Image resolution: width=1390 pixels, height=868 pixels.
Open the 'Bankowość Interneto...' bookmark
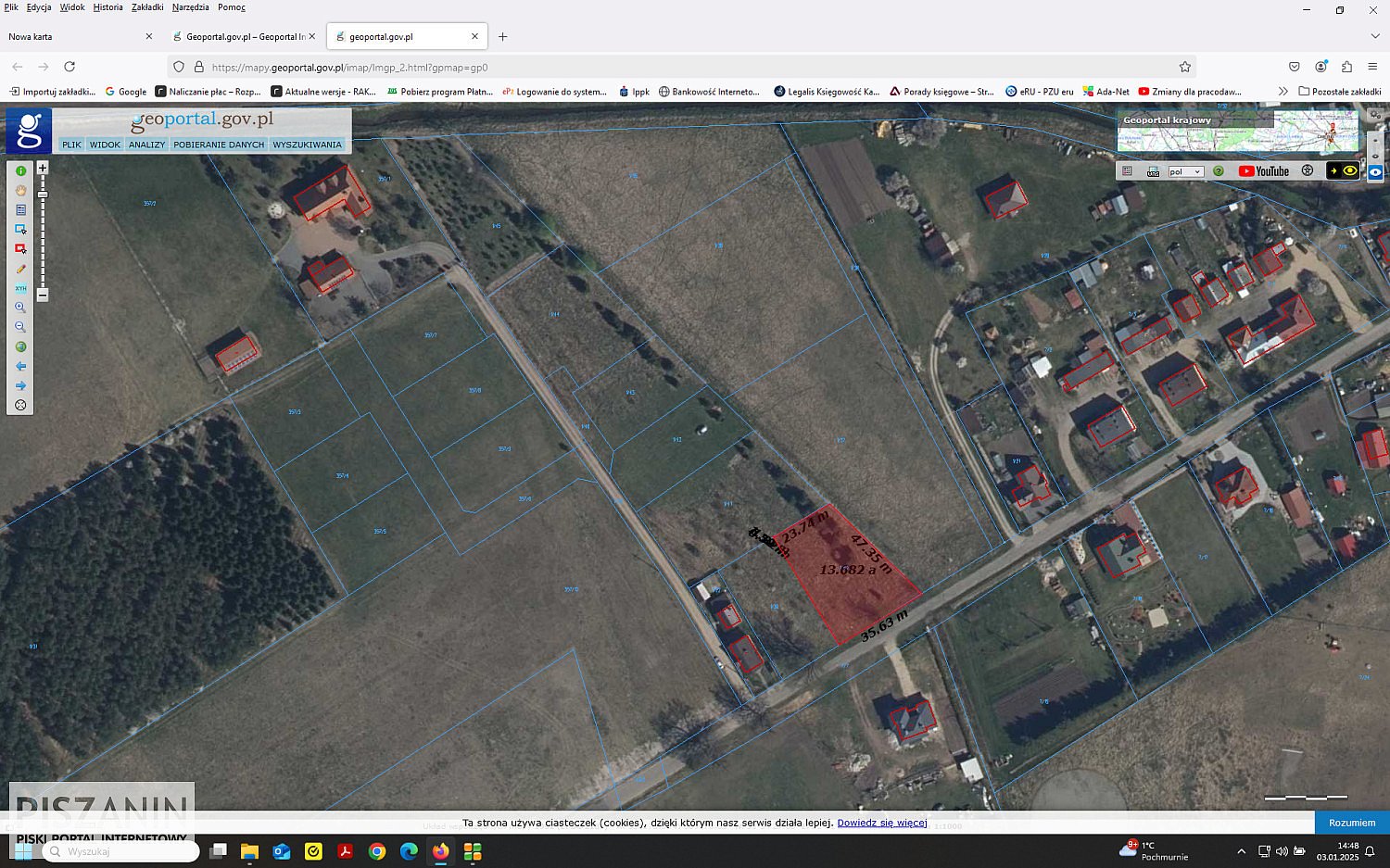coord(709,92)
